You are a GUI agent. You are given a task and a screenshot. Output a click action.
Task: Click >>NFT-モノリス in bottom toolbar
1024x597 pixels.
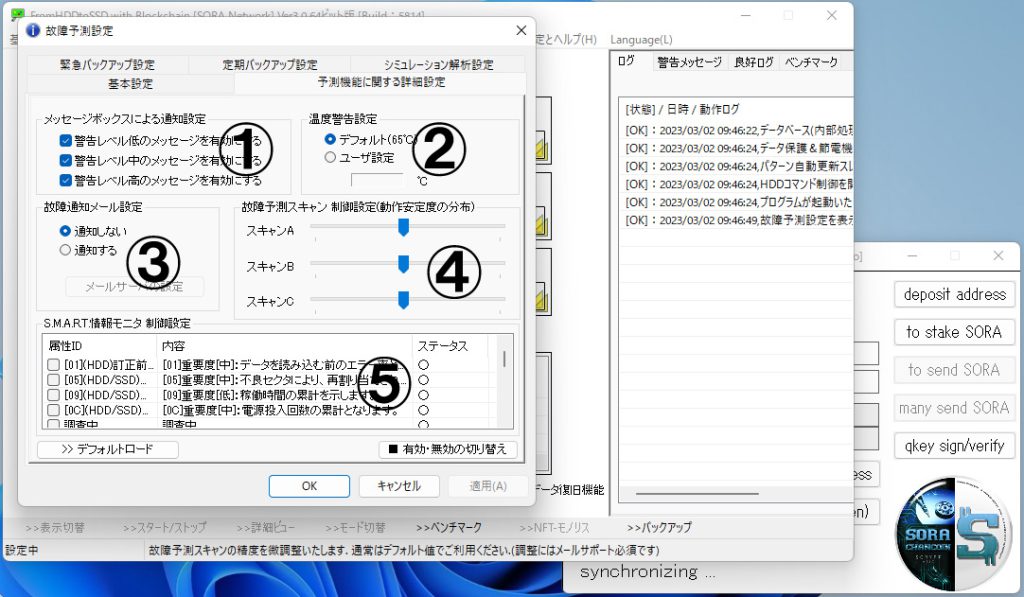554,528
